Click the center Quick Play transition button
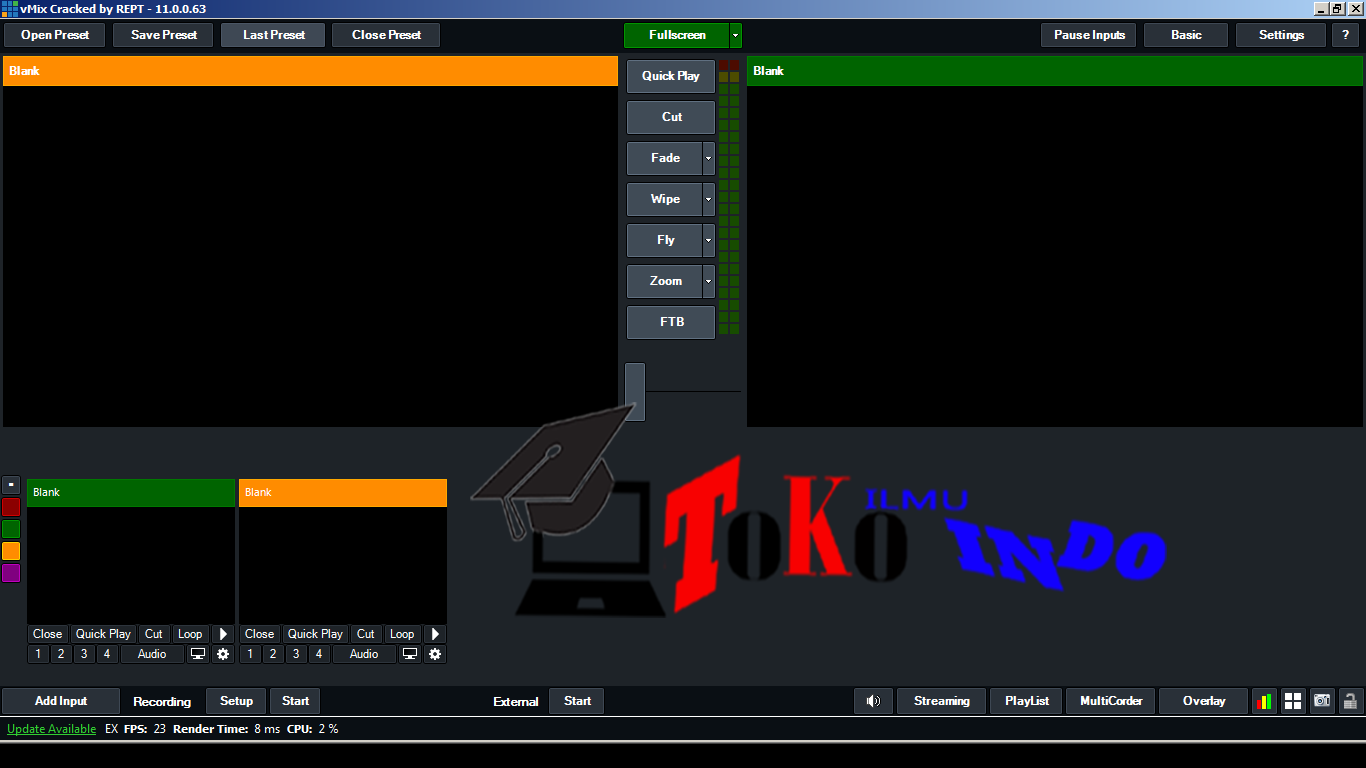The height and width of the screenshot is (768, 1366). pyautogui.click(x=671, y=76)
